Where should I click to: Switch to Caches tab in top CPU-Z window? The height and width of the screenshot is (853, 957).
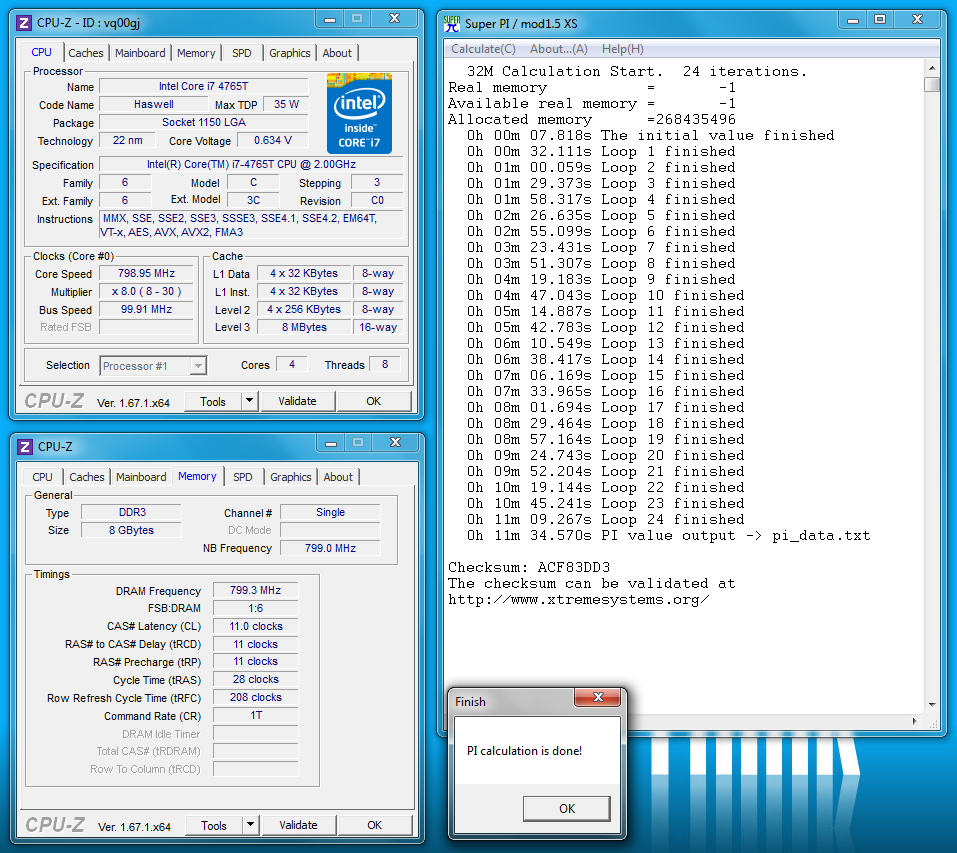point(86,53)
